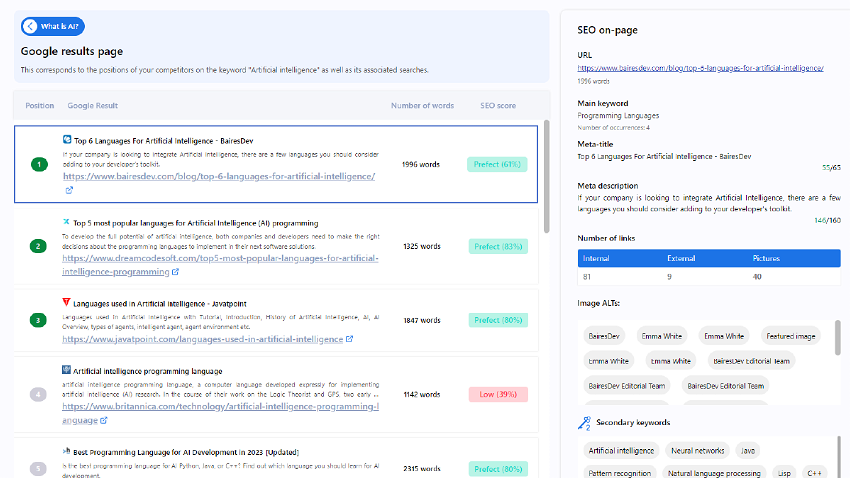Select the Pattern recognition keyword tag
The image size is (850, 478).
pyautogui.click(x=620, y=473)
